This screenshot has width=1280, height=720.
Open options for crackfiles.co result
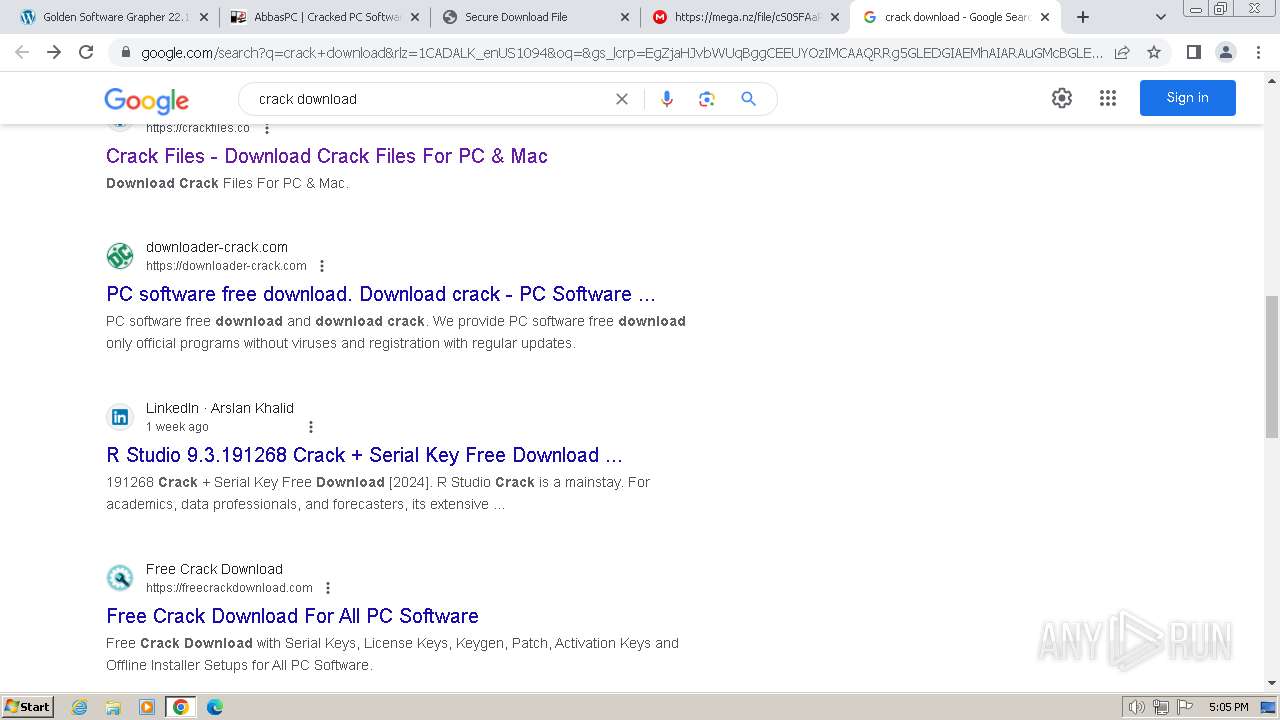[267, 128]
